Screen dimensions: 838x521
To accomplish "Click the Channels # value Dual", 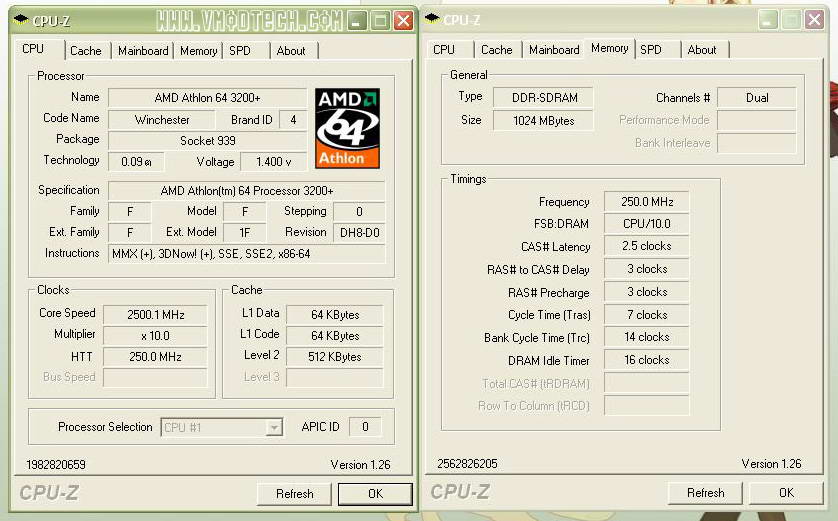I will tap(757, 98).
